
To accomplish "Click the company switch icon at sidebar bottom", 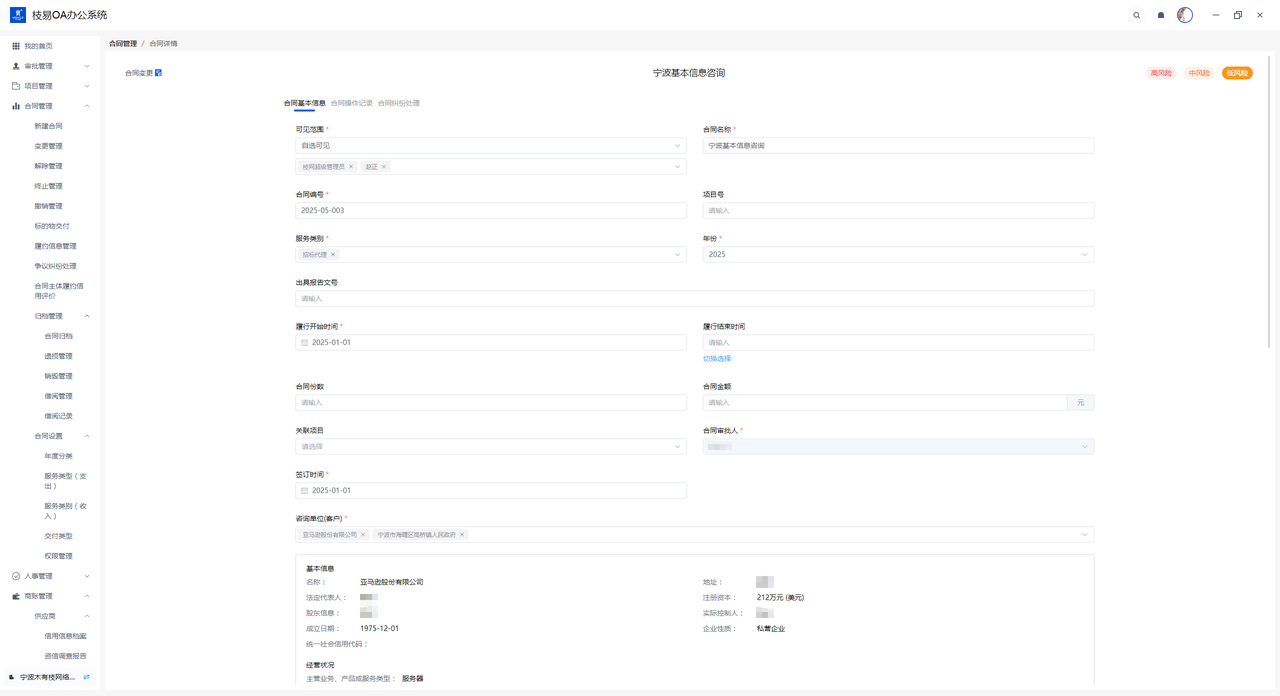I will pyautogui.click(x=87, y=677).
